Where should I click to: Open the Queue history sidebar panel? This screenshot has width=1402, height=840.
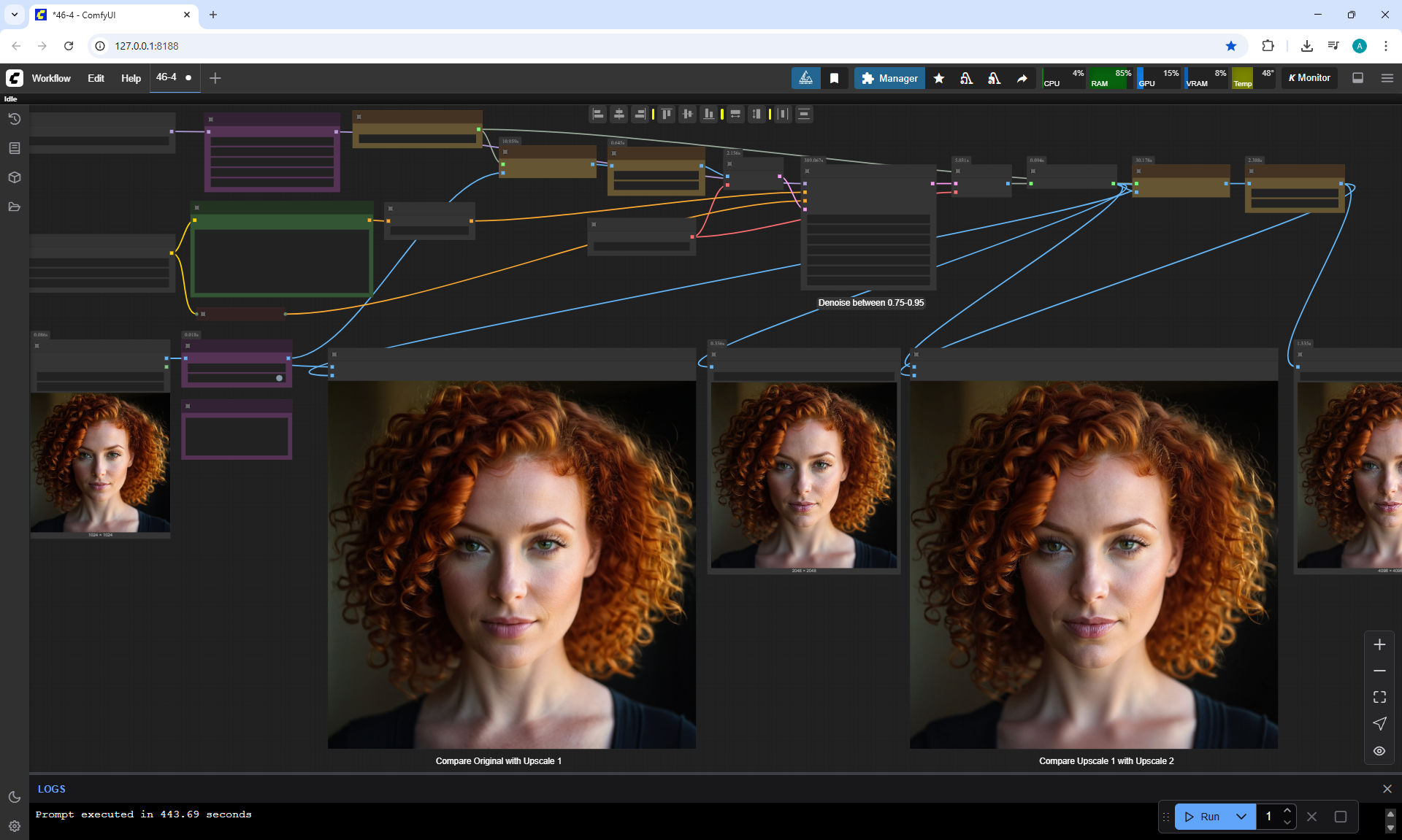14,119
